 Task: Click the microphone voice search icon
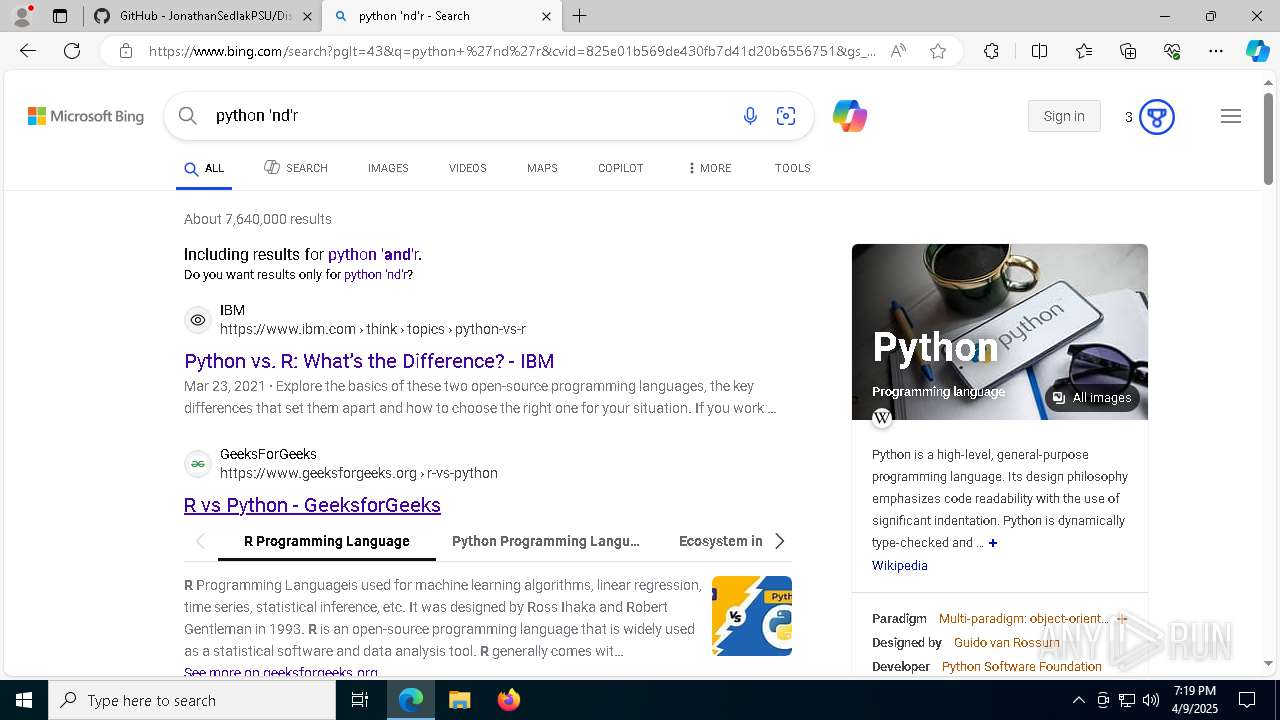(750, 116)
